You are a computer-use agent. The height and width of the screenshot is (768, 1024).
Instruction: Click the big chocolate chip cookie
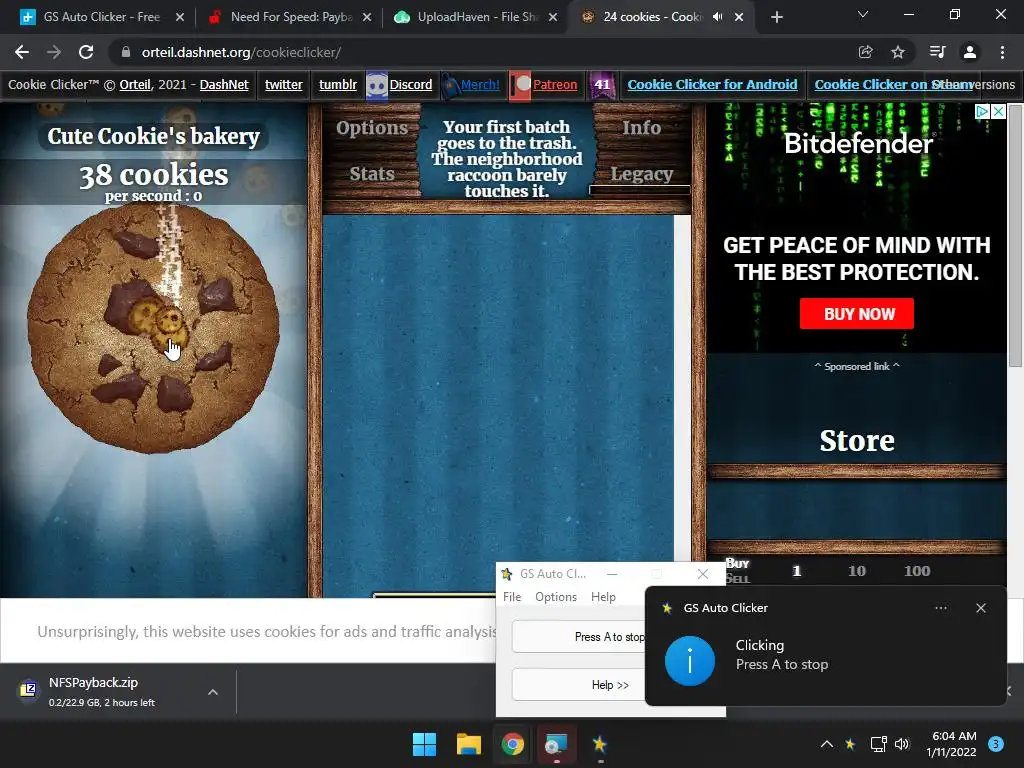[154, 328]
